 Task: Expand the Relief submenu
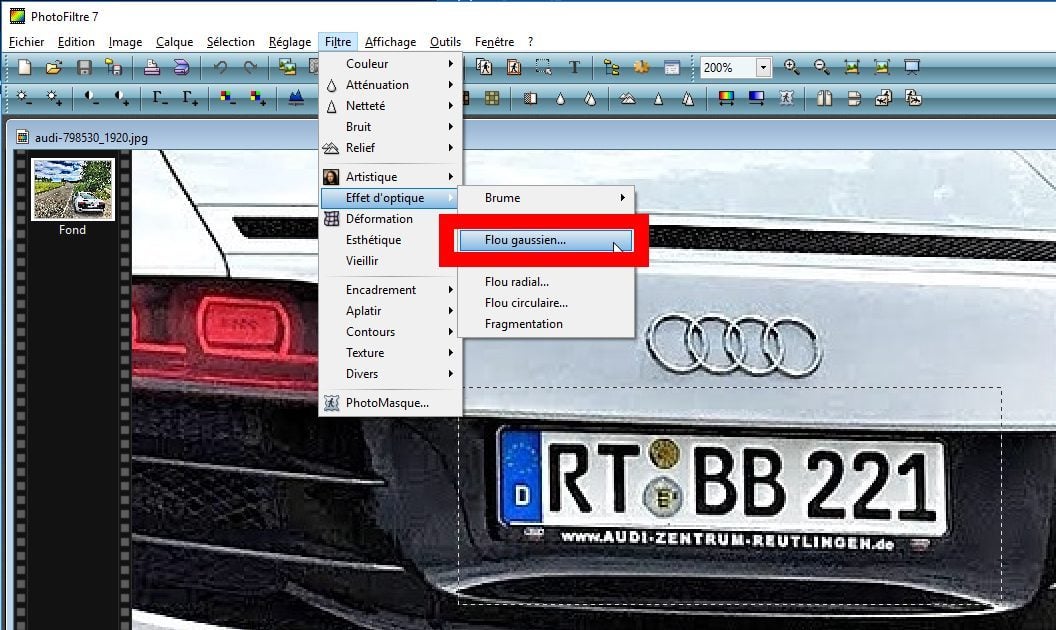(391, 148)
